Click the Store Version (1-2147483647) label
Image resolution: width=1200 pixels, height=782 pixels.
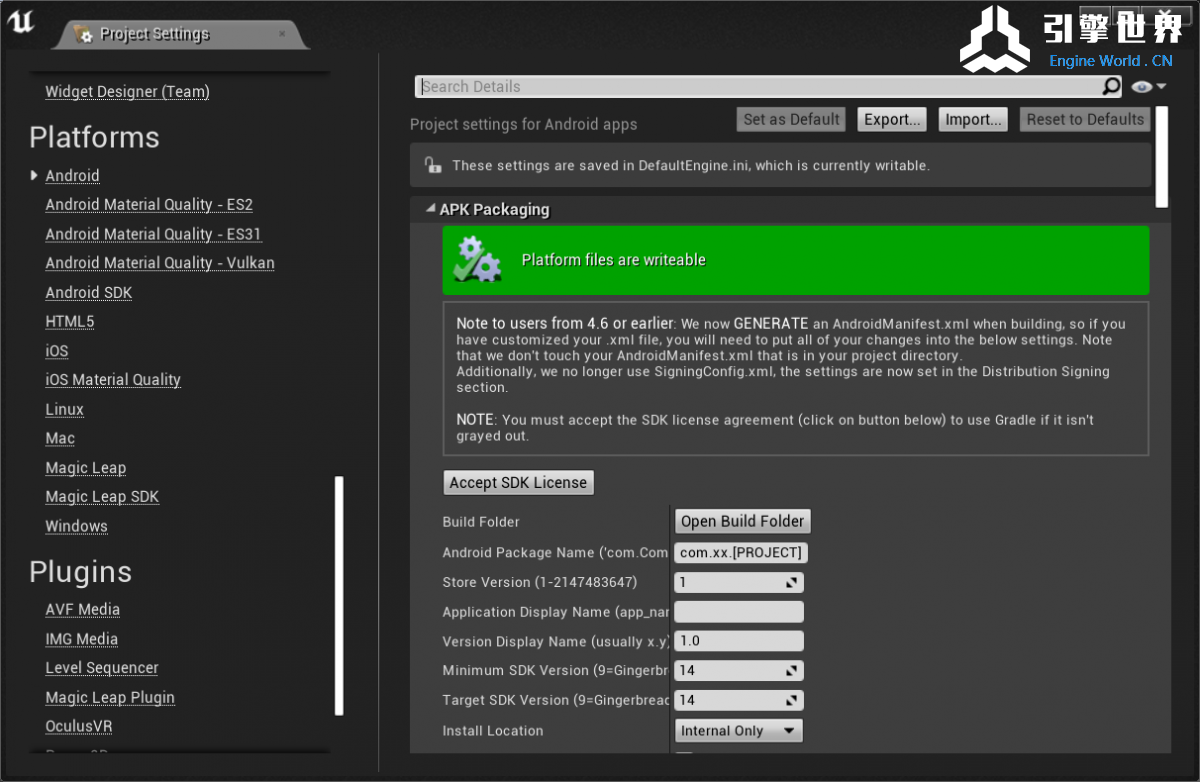540,582
